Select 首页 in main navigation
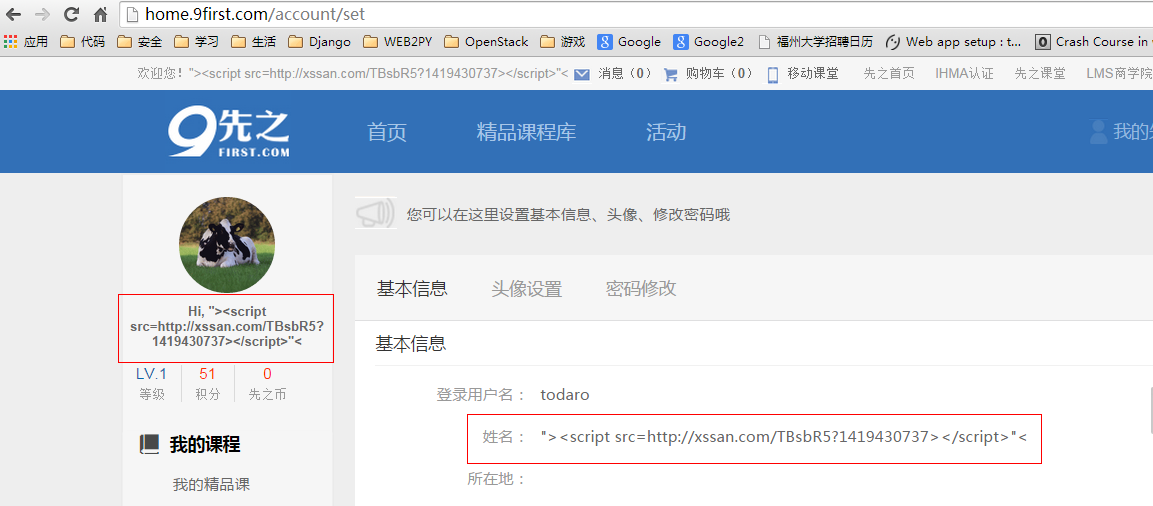This screenshot has height=506, width=1153. click(x=387, y=132)
